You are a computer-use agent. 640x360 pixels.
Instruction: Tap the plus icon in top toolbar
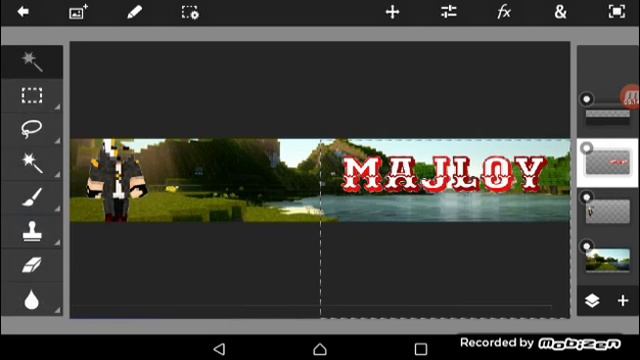(392, 12)
